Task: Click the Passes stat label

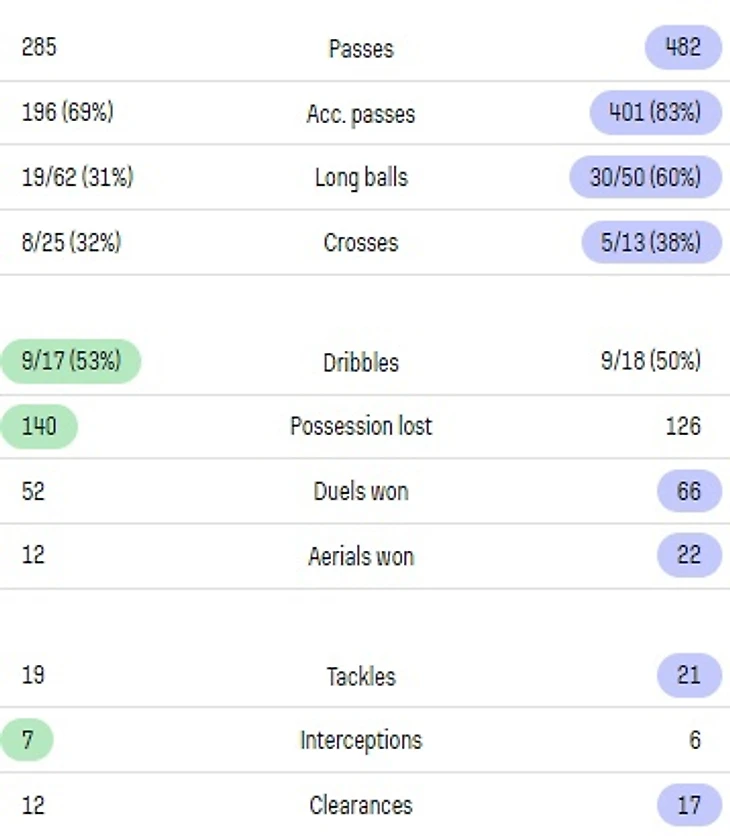Action: 361,49
